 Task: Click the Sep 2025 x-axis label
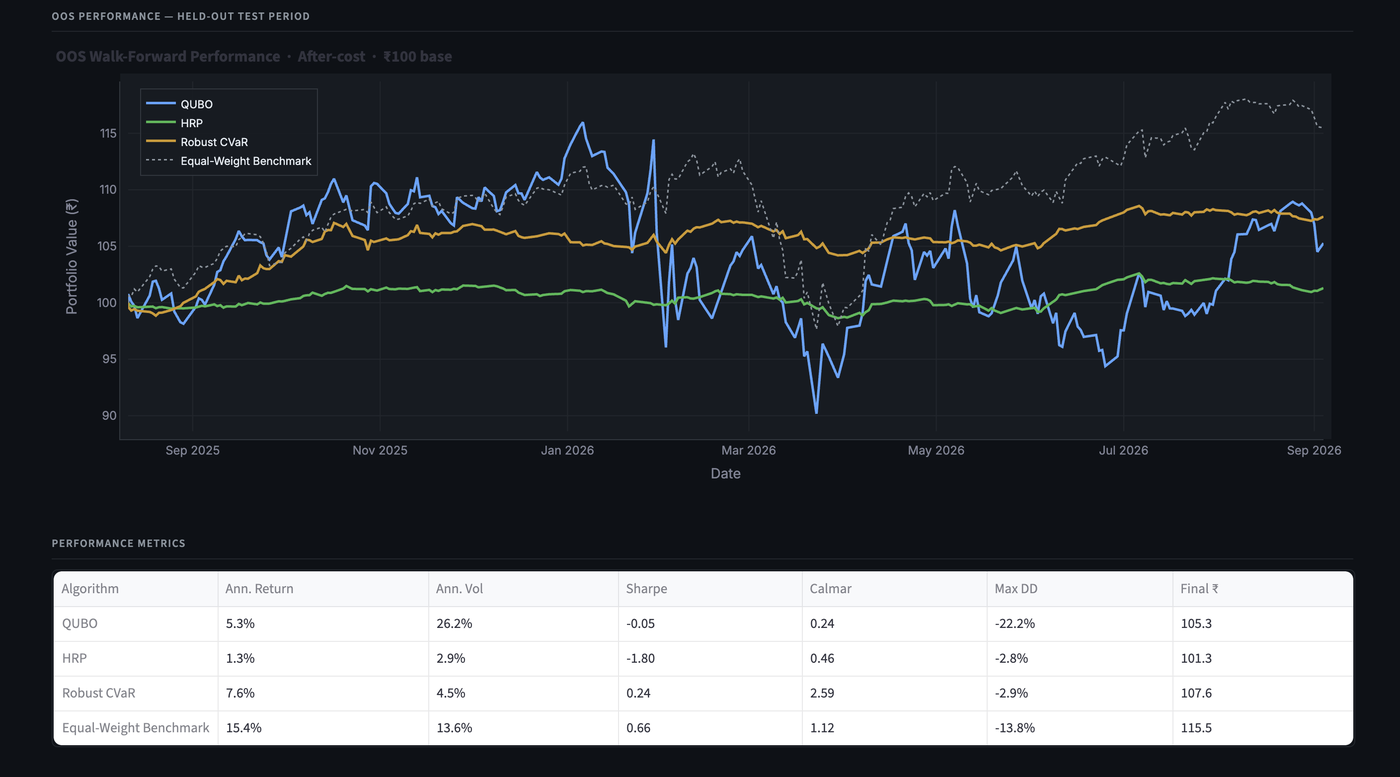(x=193, y=450)
